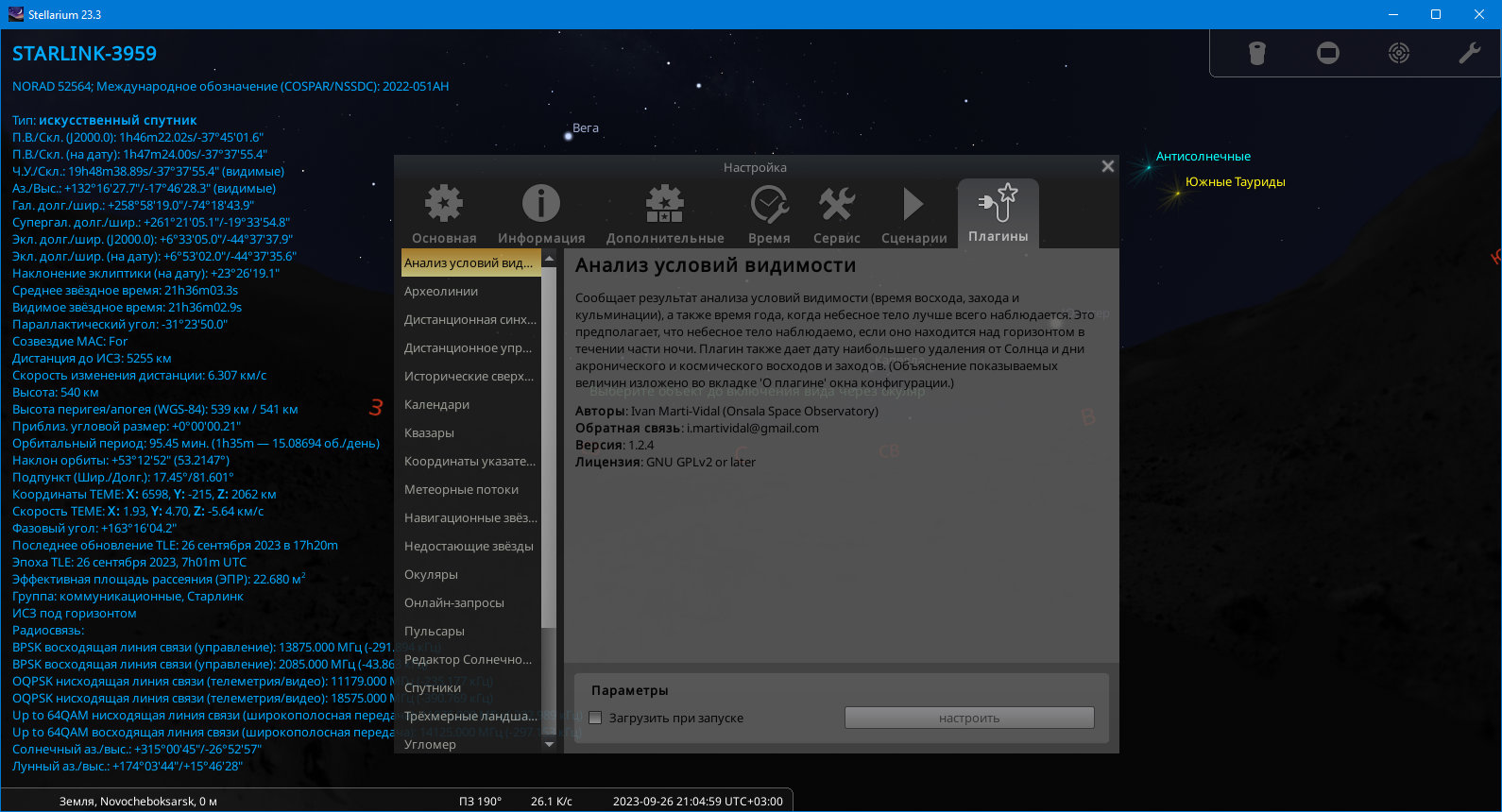Image resolution: width=1502 pixels, height=812 pixels.
Task: Close the Настройка dialog
Action: tap(1108, 166)
